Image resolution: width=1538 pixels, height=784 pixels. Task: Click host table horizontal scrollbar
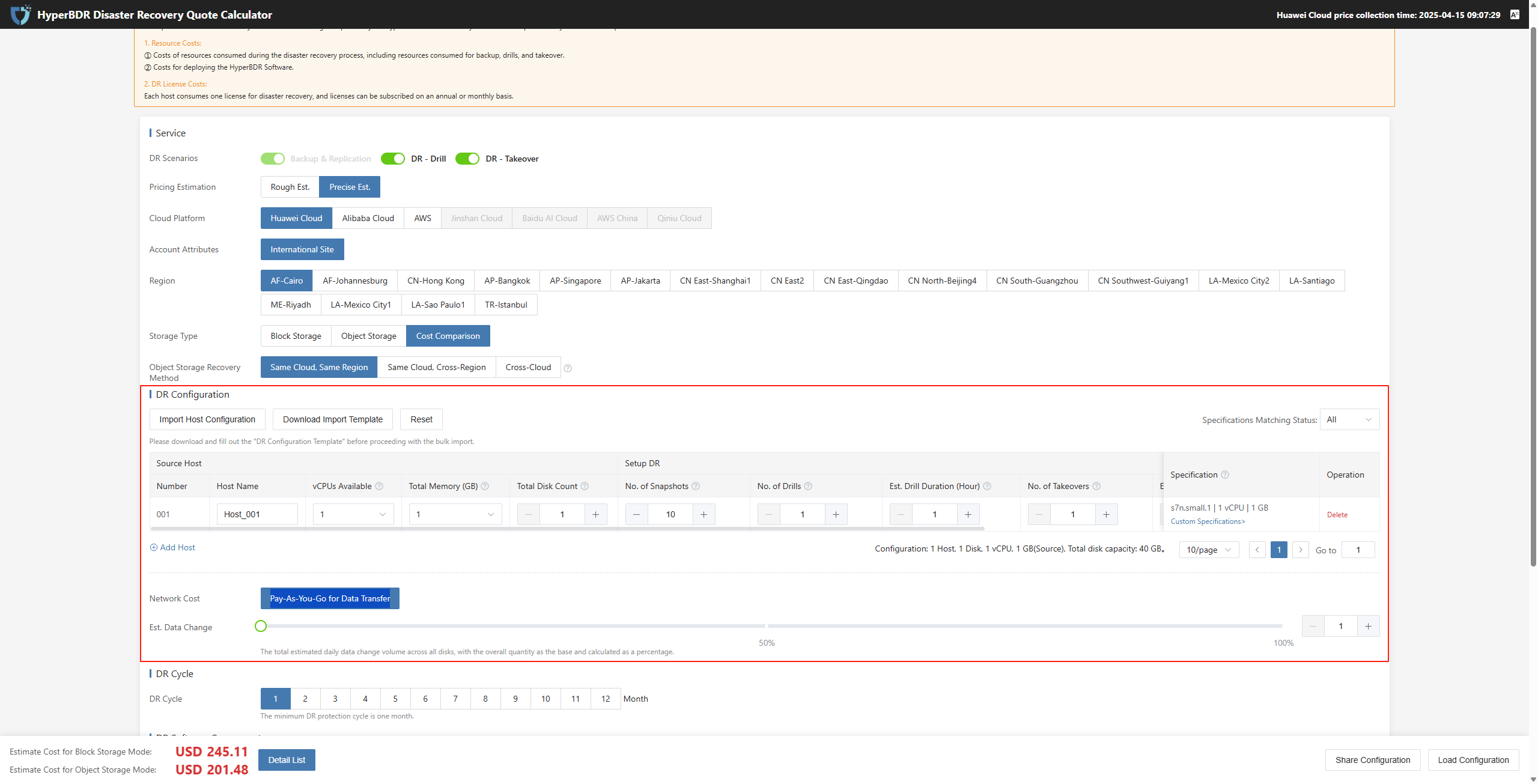coord(567,529)
